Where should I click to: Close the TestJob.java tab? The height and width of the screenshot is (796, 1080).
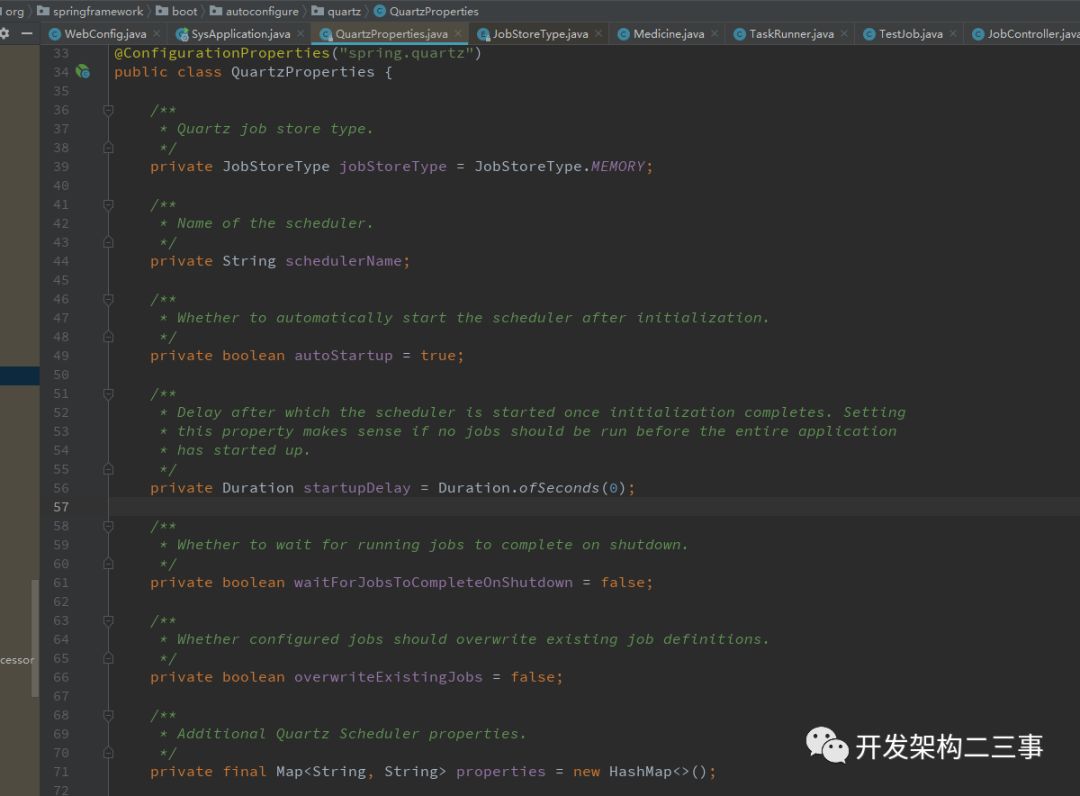[x=953, y=33]
